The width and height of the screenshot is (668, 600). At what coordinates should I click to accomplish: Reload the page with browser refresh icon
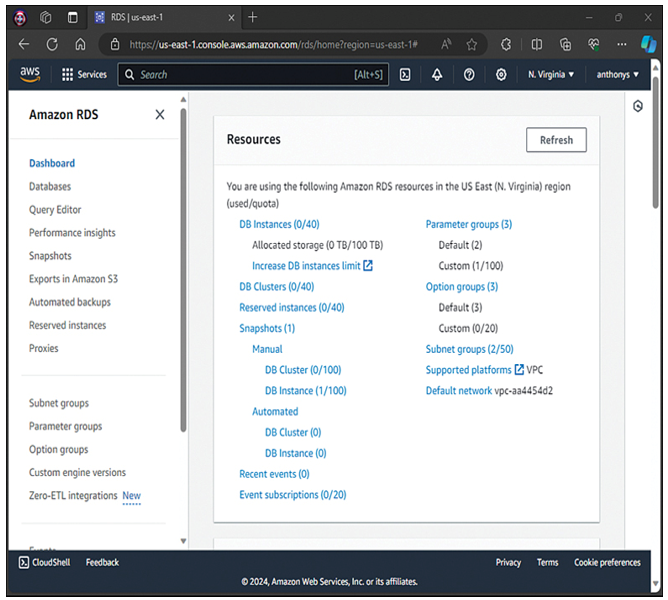(x=52, y=44)
